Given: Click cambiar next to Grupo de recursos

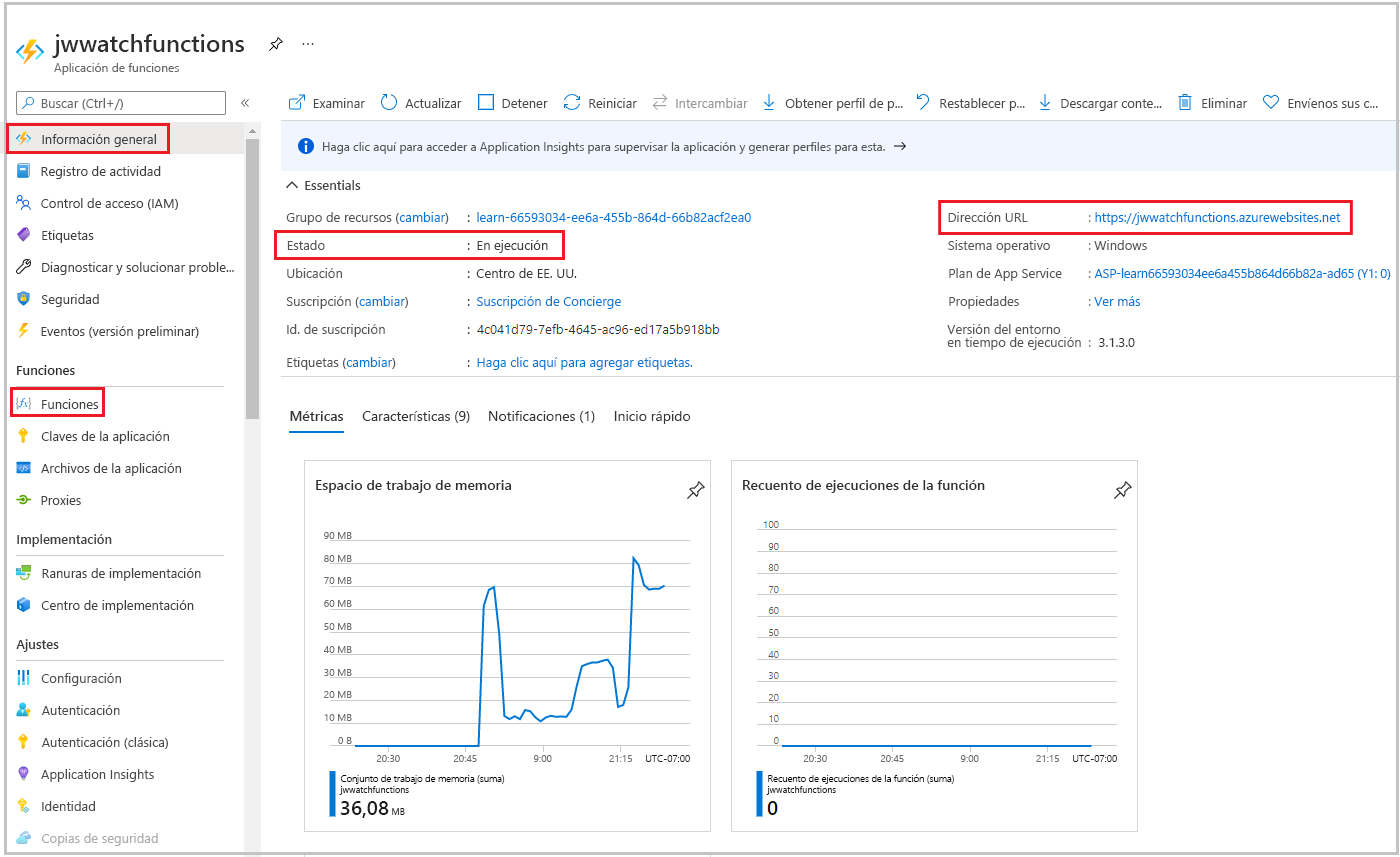Looking at the screenshot, I should [422, 217].
